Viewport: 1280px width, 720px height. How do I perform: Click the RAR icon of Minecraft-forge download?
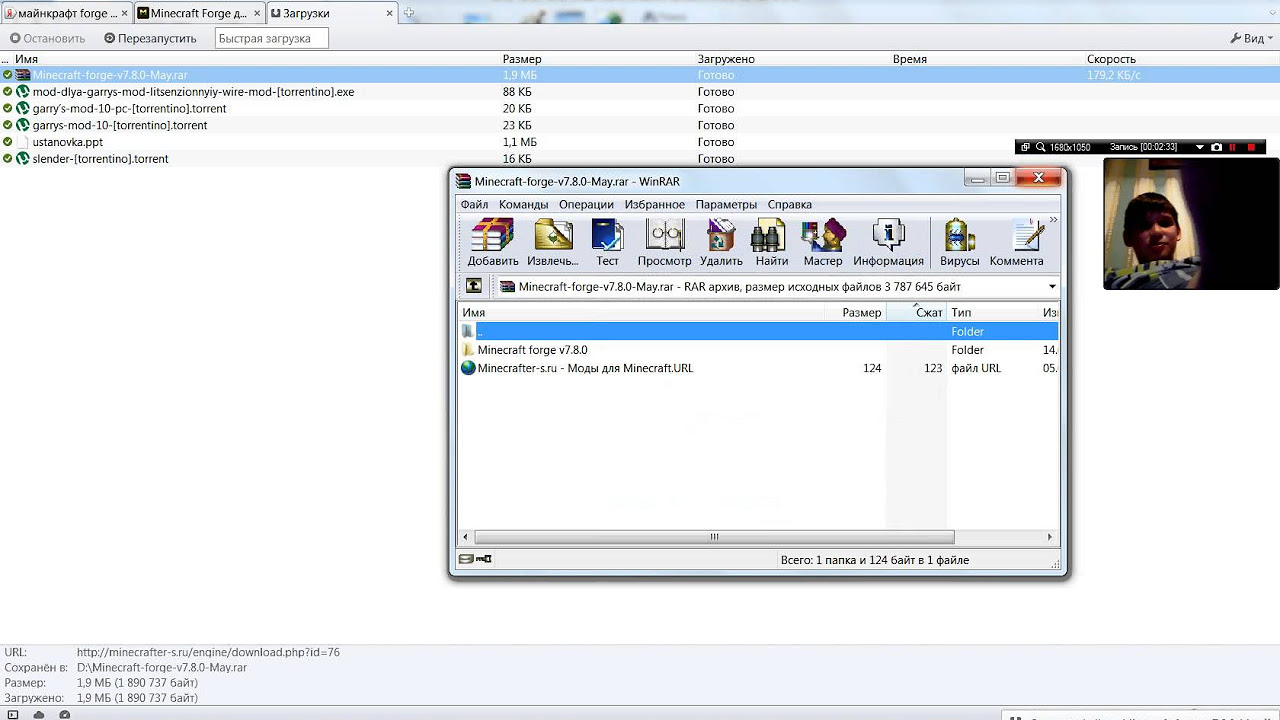[22, 75]
